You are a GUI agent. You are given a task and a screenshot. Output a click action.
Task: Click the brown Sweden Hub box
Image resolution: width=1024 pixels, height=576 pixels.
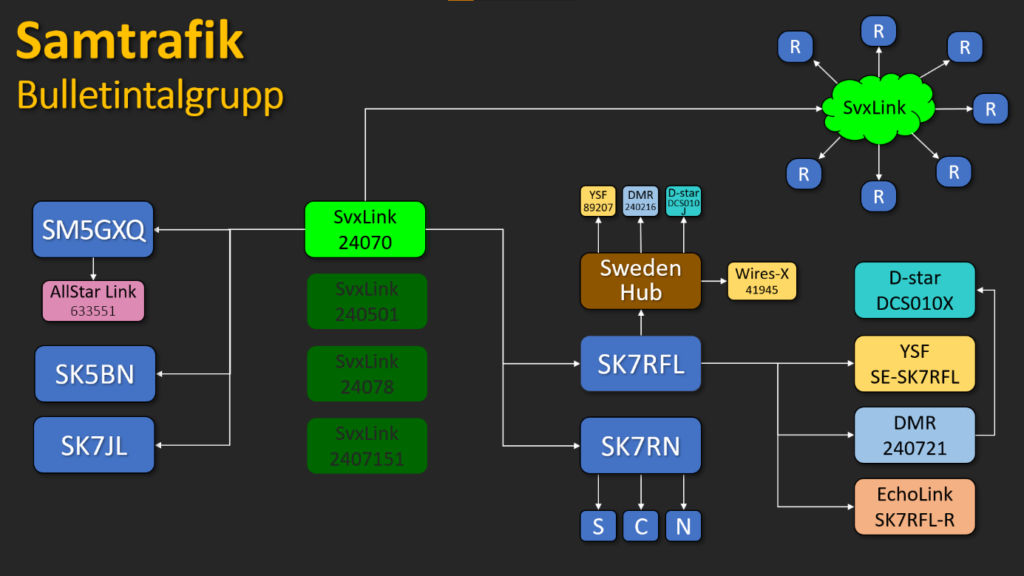tap(640, 281)
